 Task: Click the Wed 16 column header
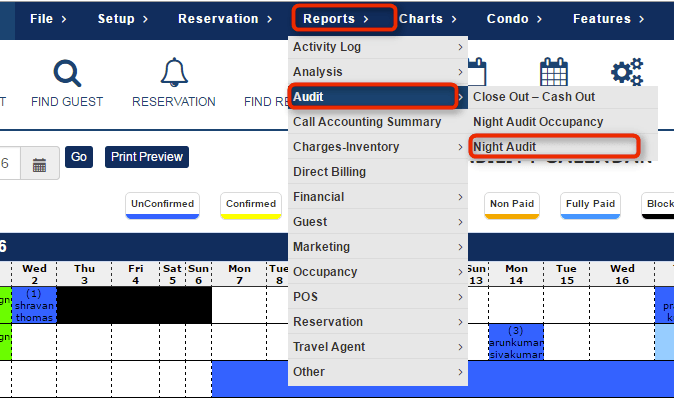[622, 274]
